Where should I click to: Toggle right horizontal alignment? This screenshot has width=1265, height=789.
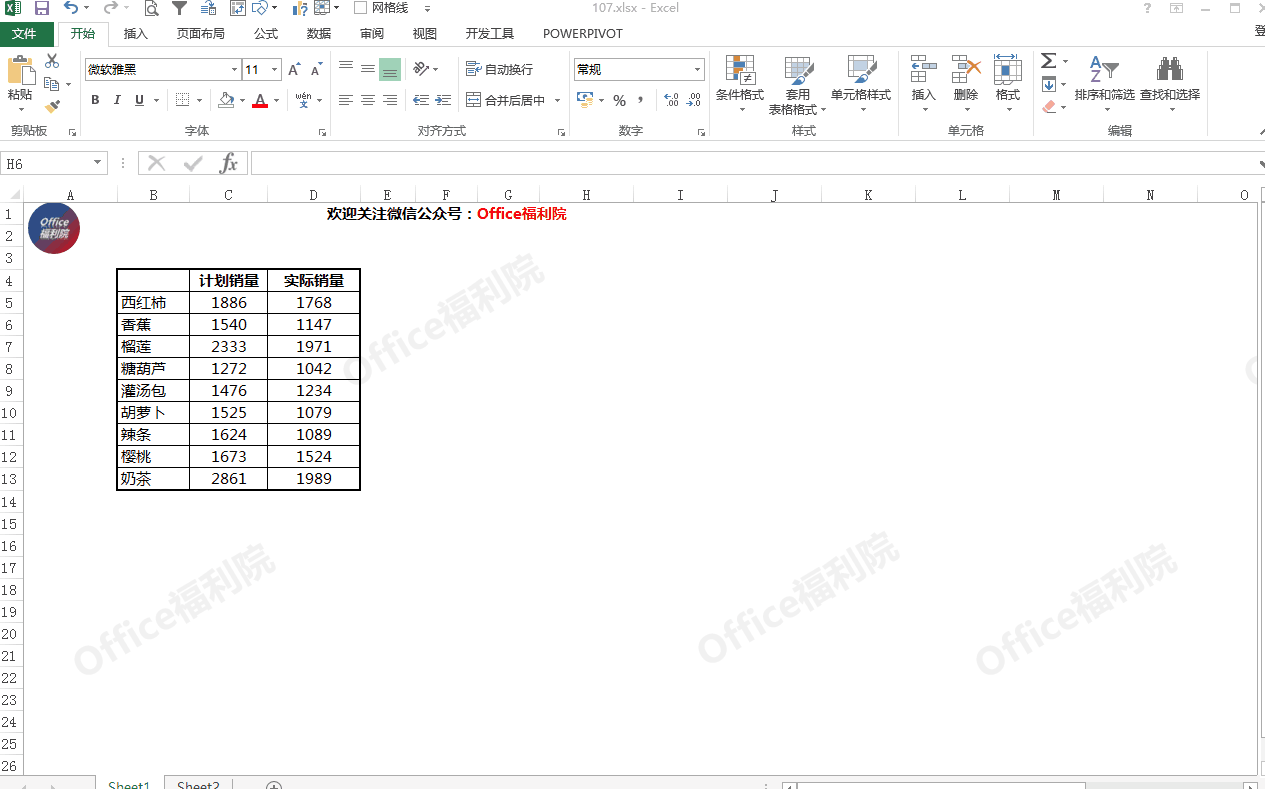point(390,100)
